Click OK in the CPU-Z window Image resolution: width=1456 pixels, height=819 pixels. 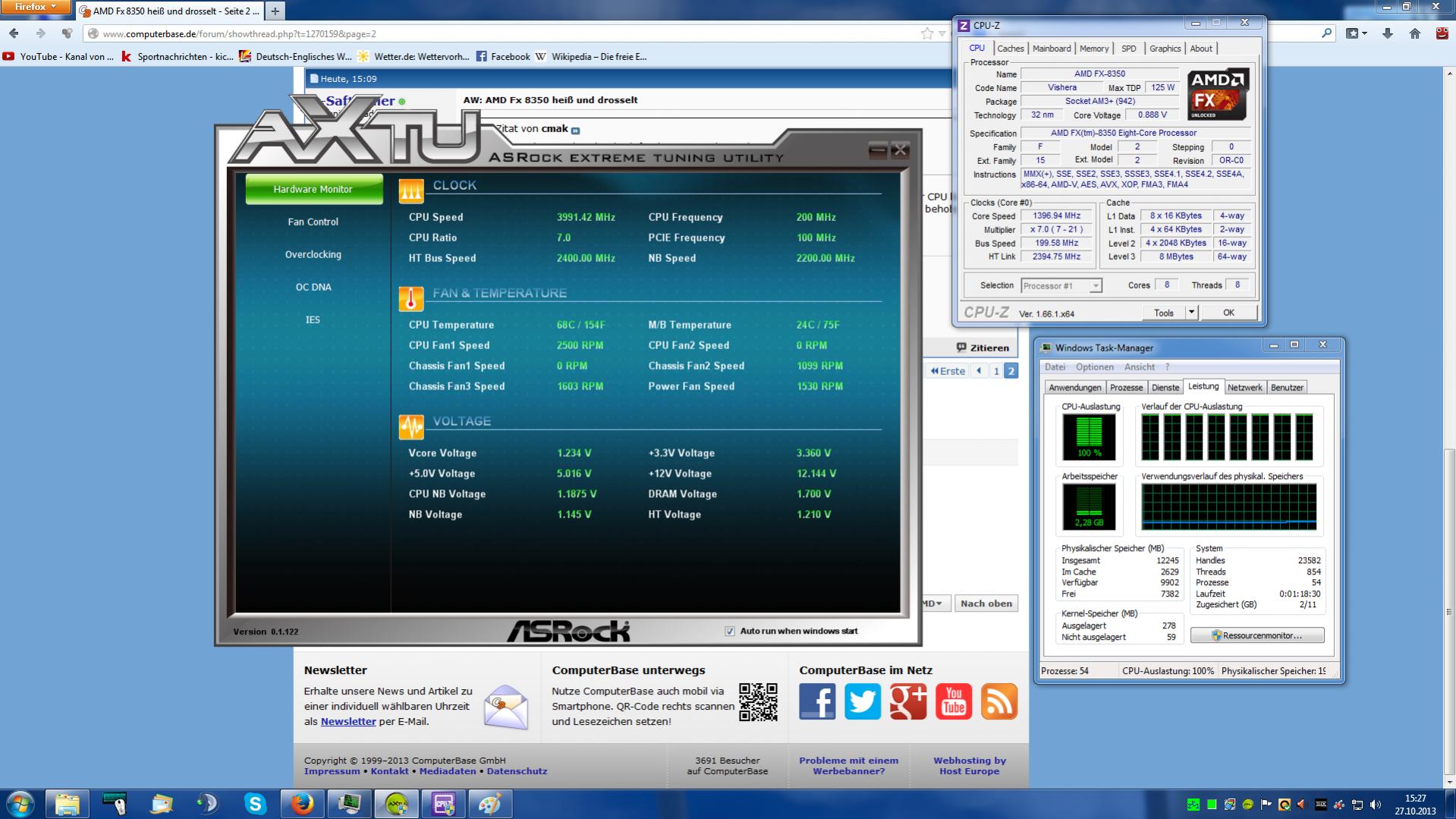click(1228, 313)
